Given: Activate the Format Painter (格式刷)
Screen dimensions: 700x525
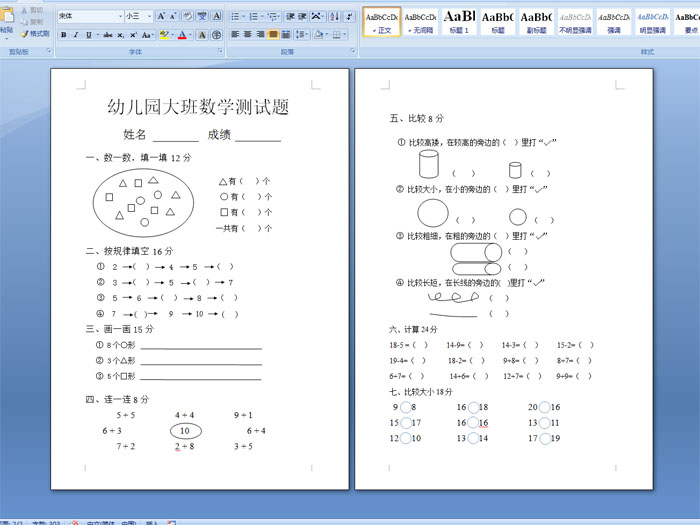Looking at the screenshot, I should coord(35,33).
